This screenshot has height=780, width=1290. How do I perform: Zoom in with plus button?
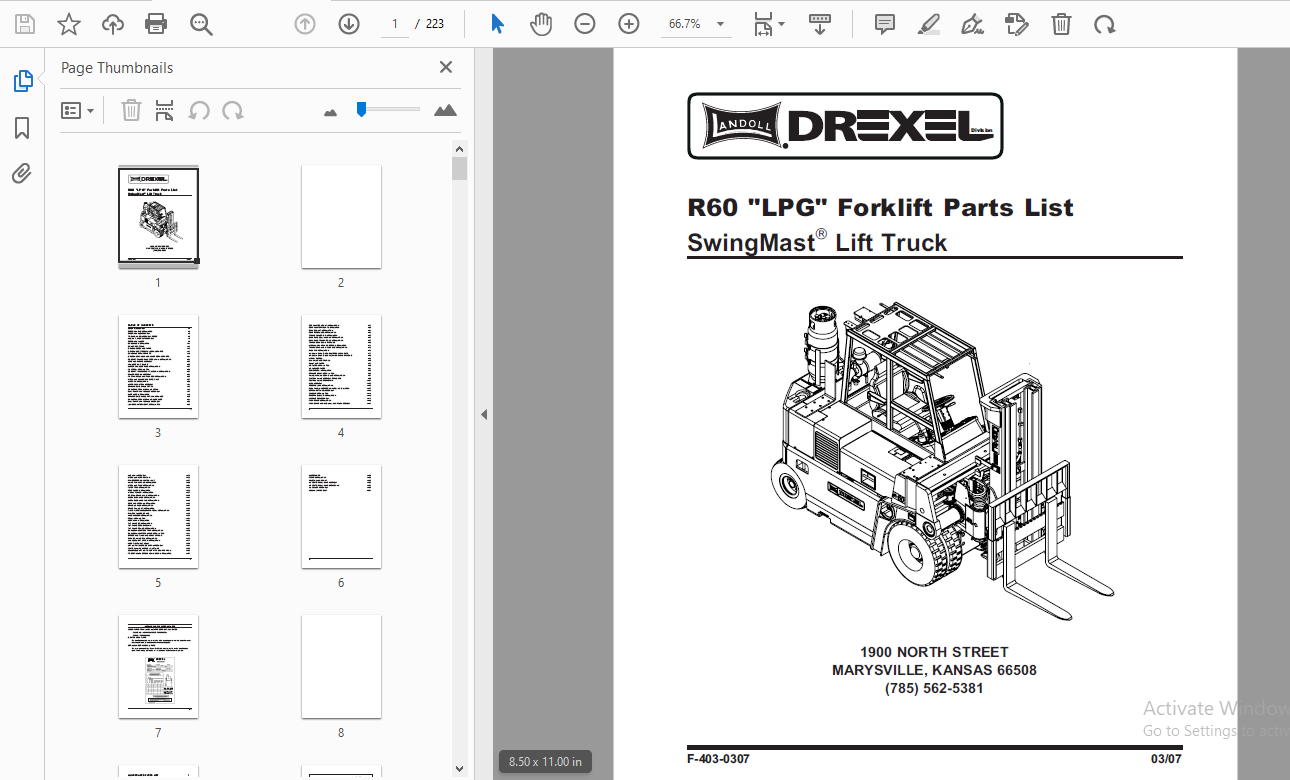pos(629,24)
